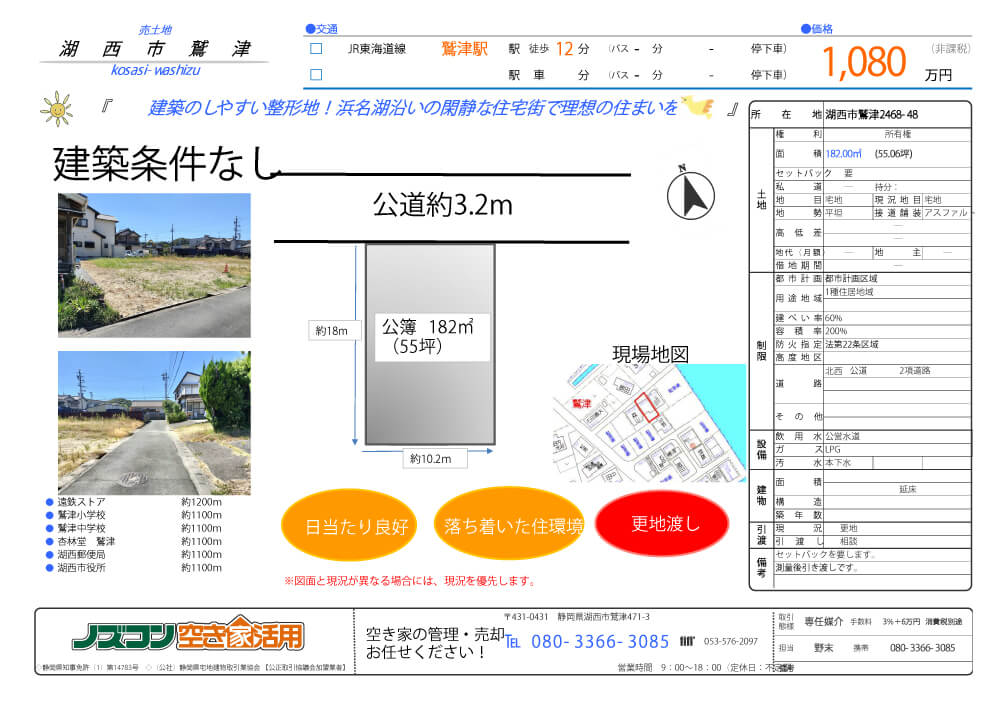Click the orange 落ち着いた住環境 oval
Viewport: 1000px width, 706px height.
(512, 524)
